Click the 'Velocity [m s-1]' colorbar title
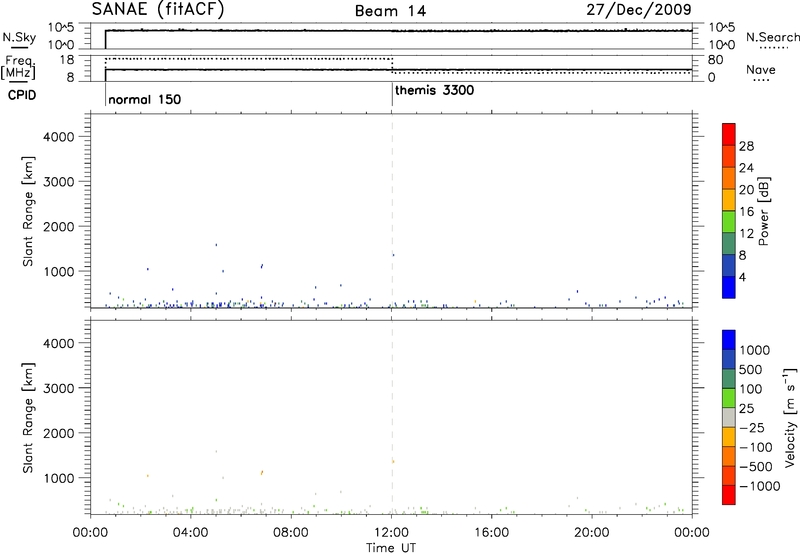Screen dimensions: 800x554 tap(790, 417)
